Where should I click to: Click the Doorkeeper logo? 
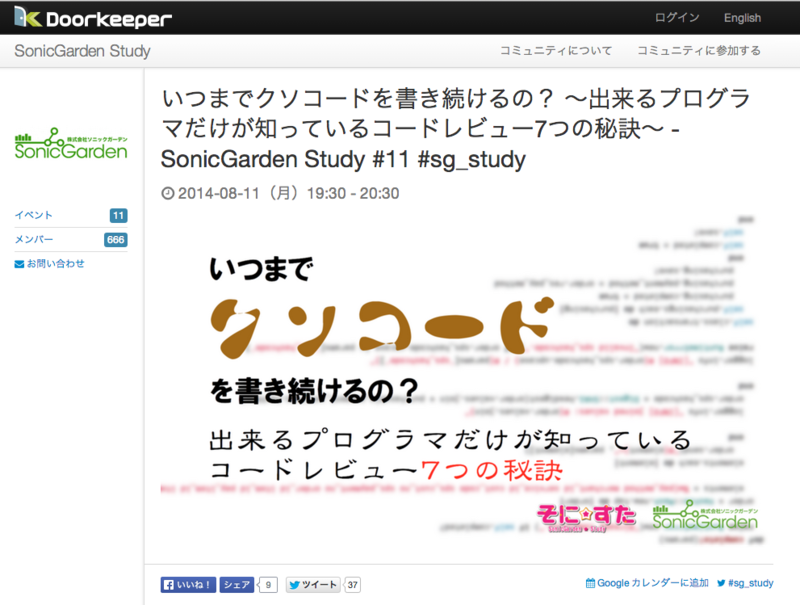[x=93, y=18]
